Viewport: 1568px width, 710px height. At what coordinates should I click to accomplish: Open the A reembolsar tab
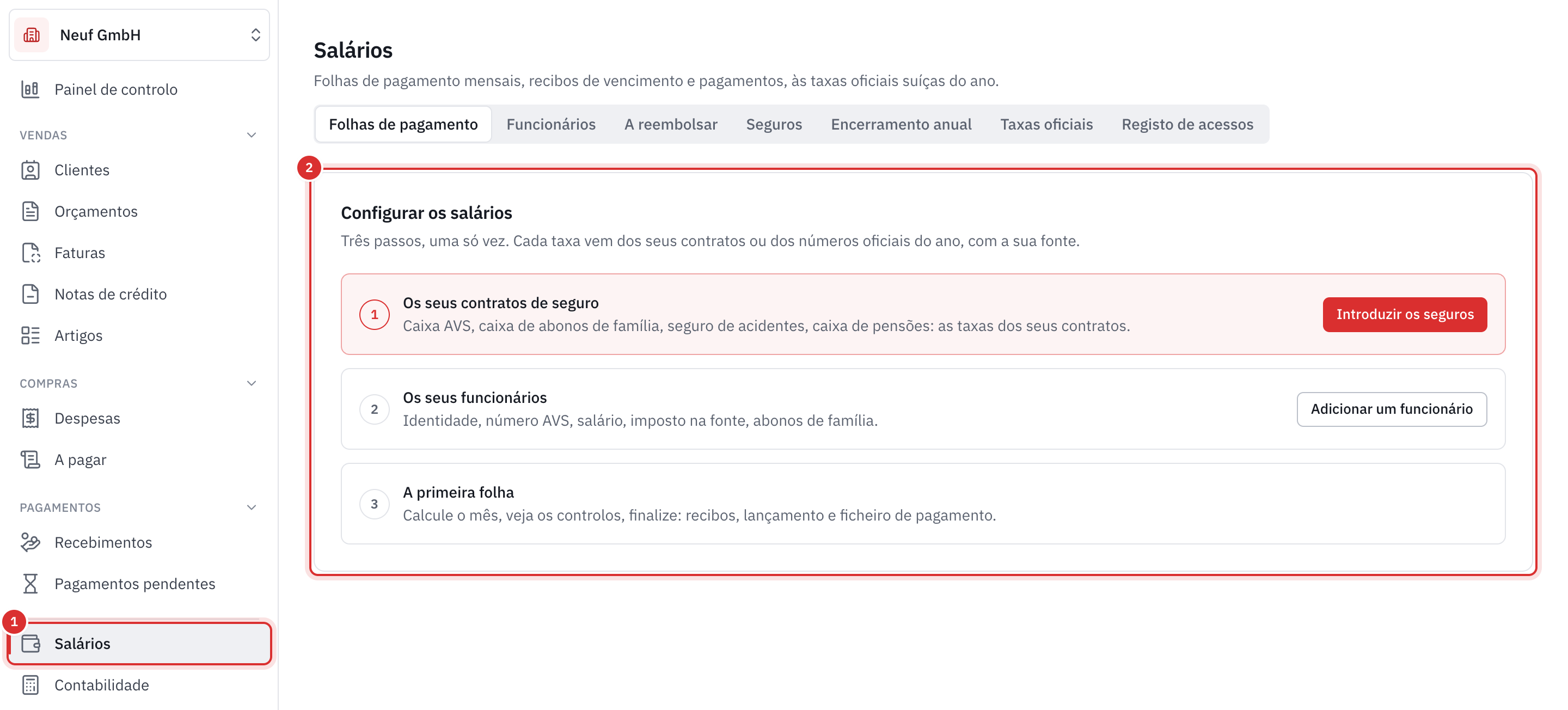(x=671, y=124)
